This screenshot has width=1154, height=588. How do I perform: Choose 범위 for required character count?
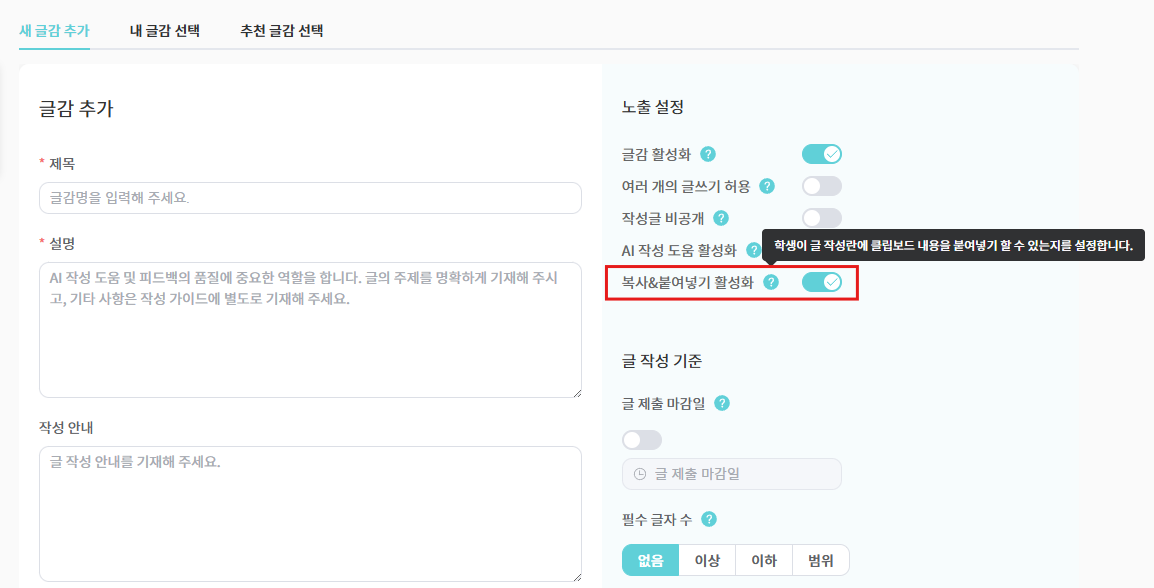pyautogui.click(x=820, y=559)
